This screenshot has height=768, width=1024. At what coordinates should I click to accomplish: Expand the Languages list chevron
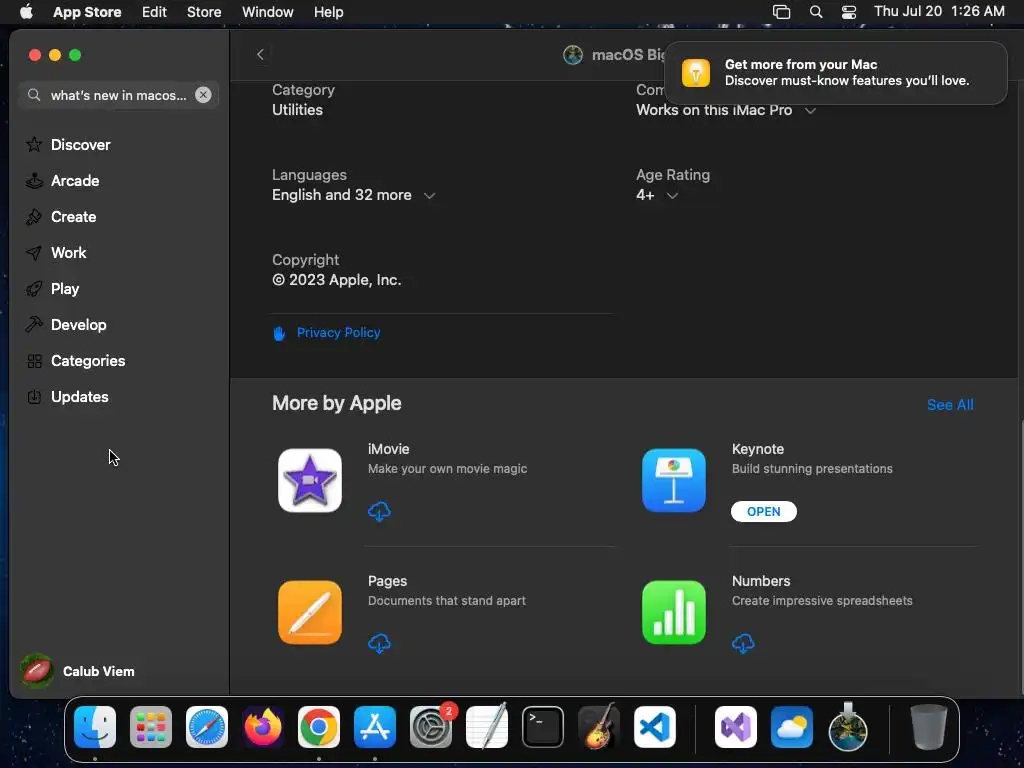(429, 195)
